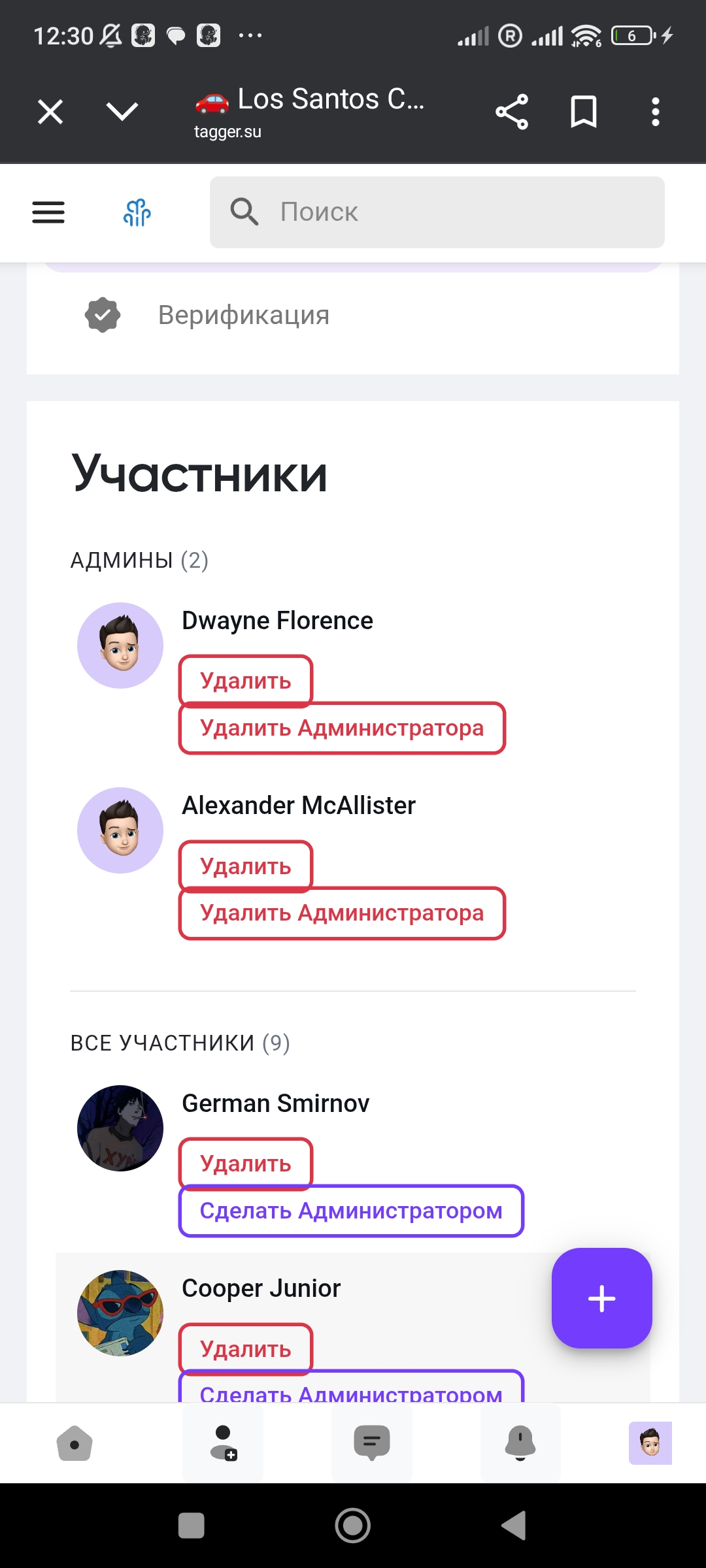The image size is (706, 1568).
Task: Open the add-friend tab icon
Action: click(223, 1443)
